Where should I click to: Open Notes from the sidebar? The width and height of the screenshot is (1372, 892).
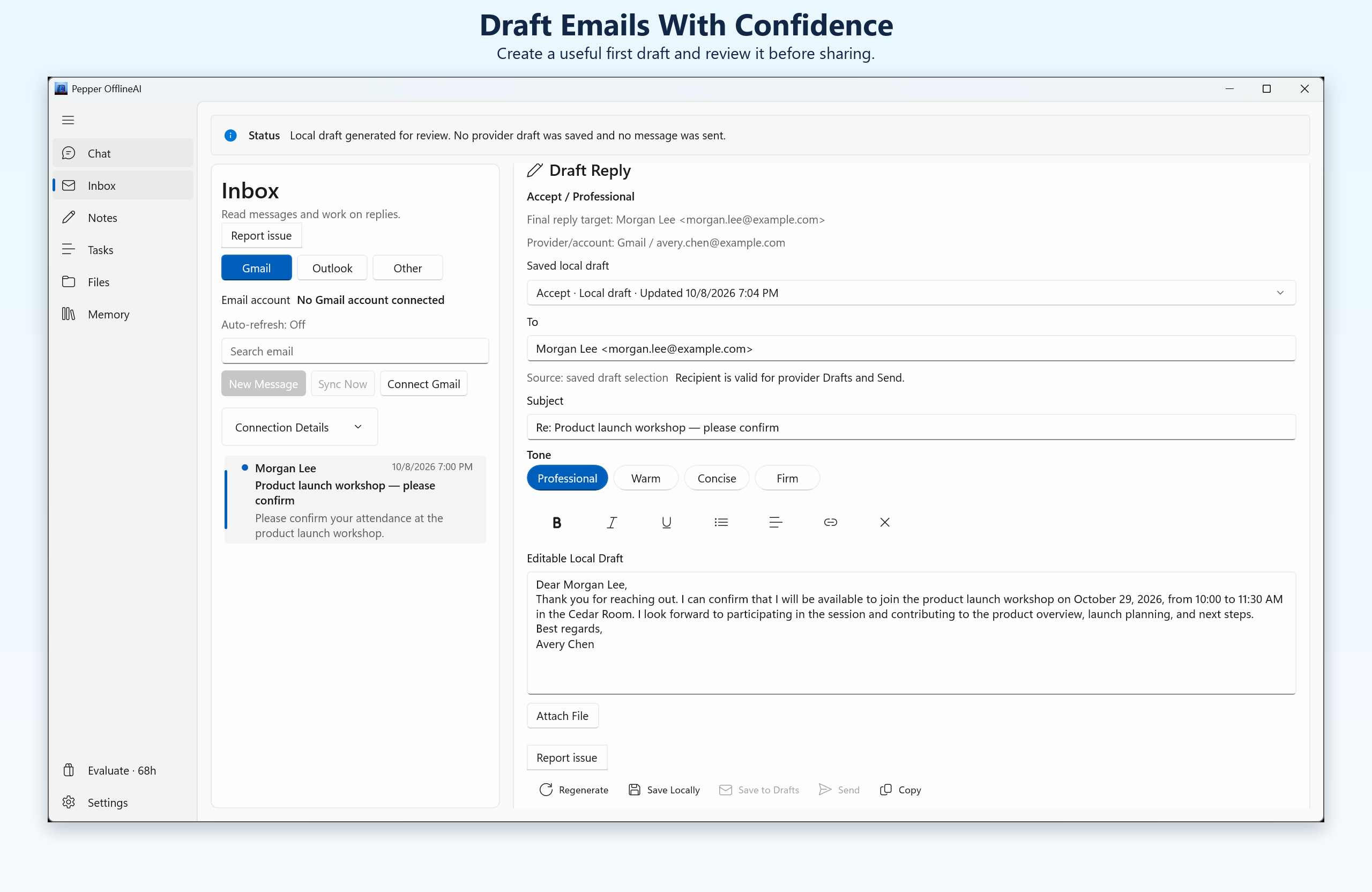pyautogui.click(x=123, y=218)
